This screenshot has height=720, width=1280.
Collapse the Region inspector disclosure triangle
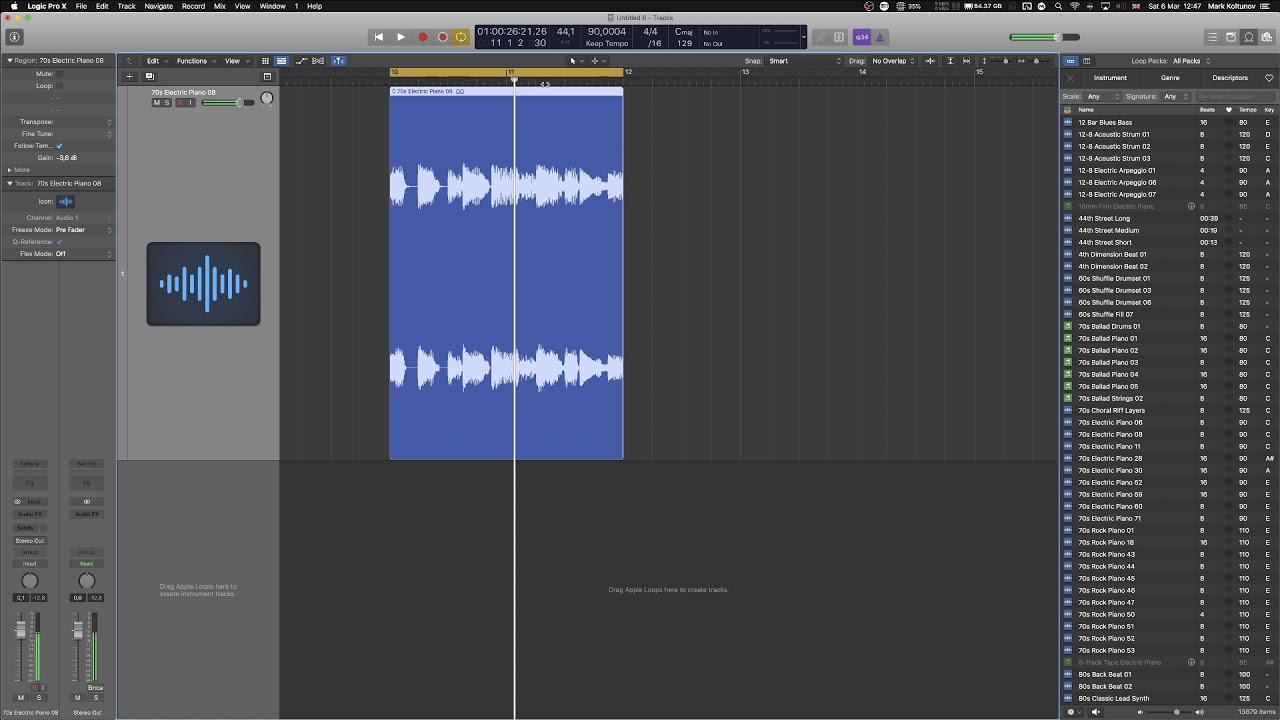[10, 61]
